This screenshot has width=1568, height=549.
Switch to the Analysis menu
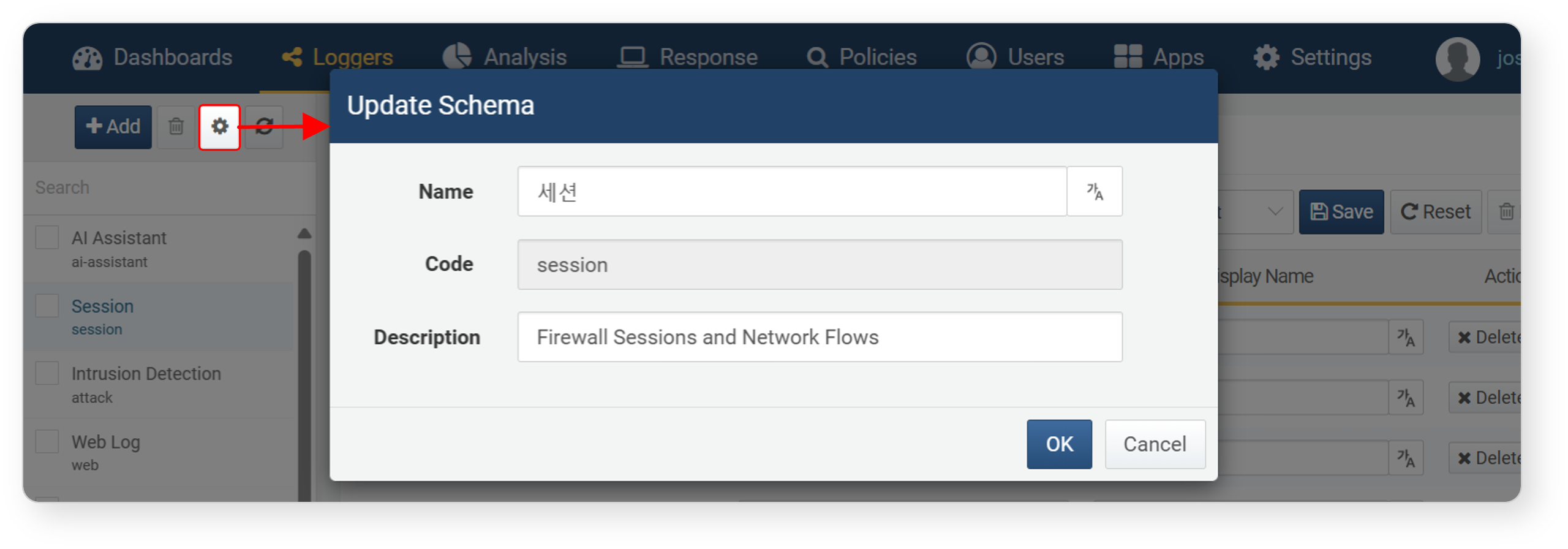click(x=505, y=58)
